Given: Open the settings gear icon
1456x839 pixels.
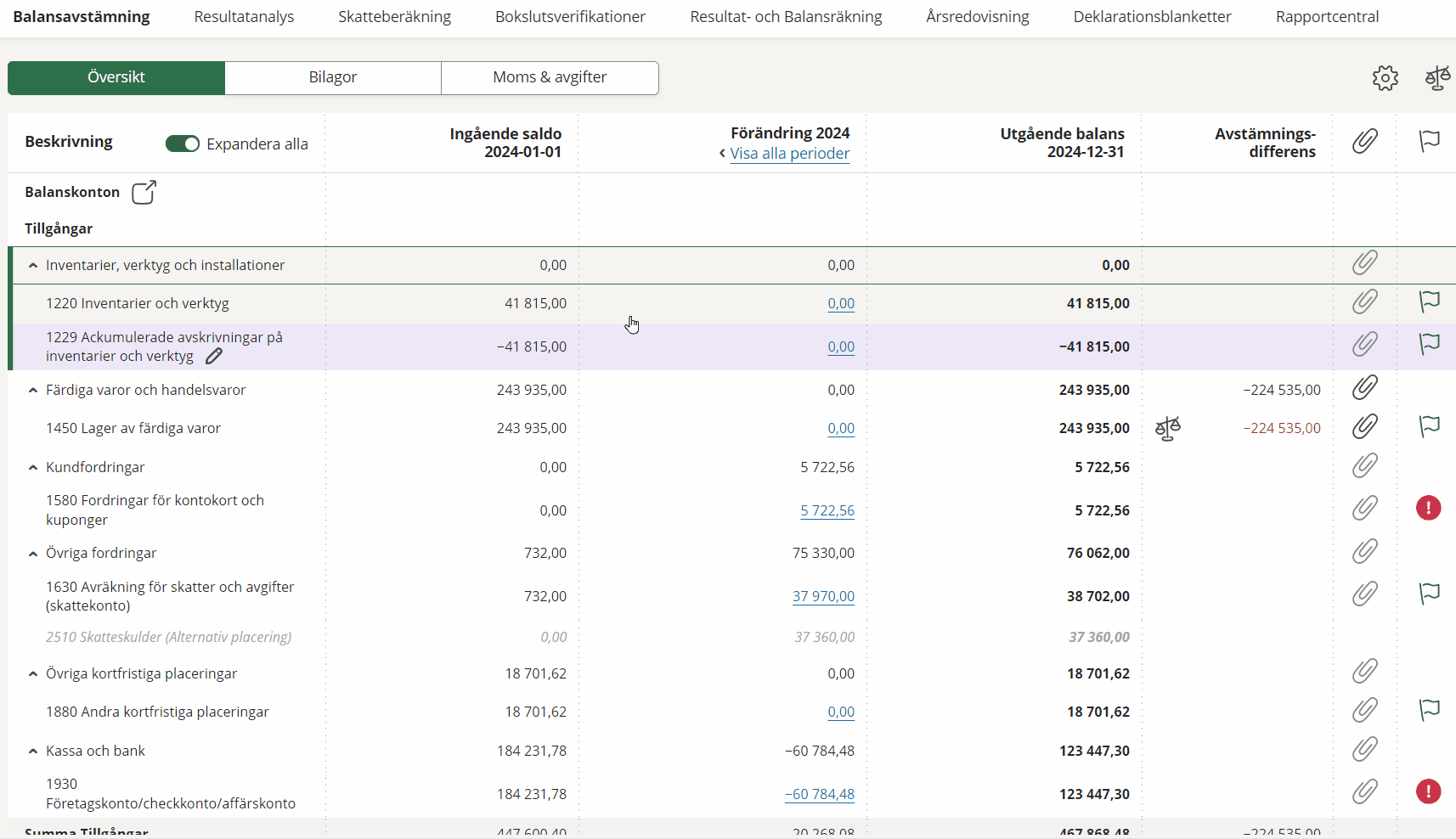Looking at the screenshot, I should [1385, 78].
